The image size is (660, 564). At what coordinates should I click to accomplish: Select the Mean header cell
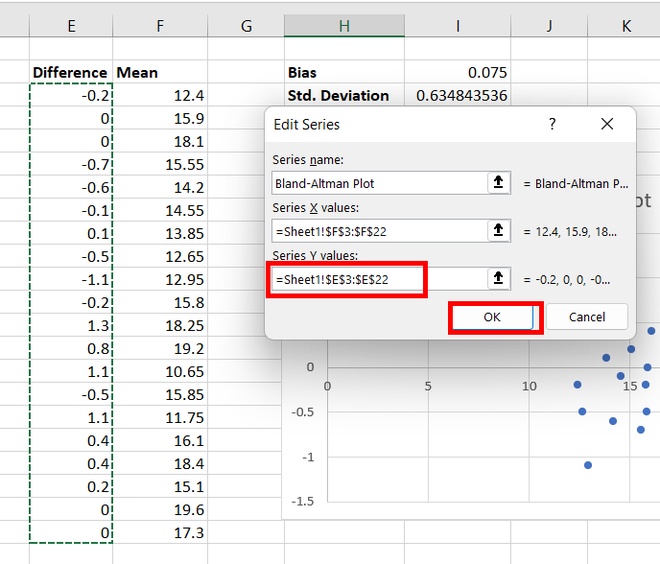pos(160,72)
